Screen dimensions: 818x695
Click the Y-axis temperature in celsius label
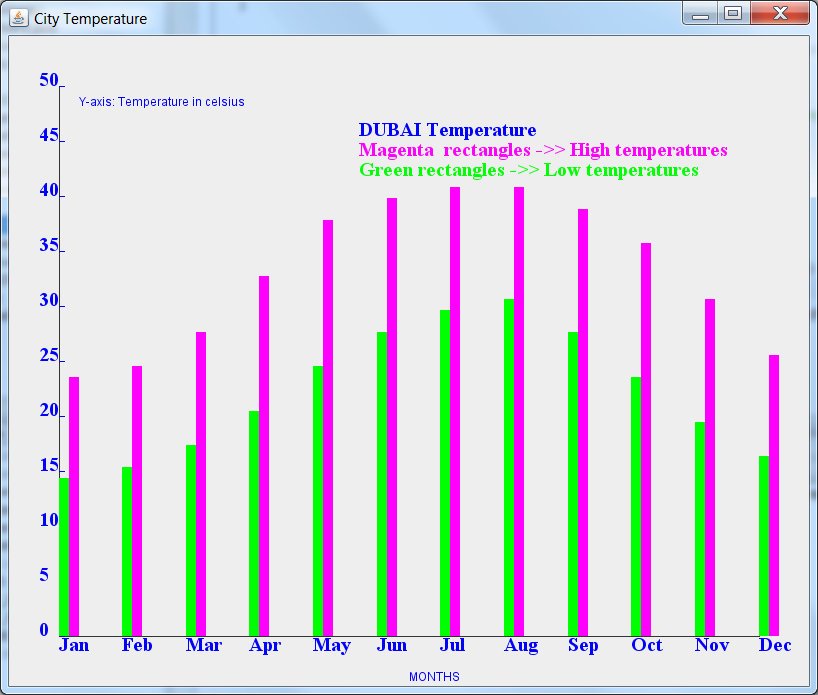[x=161, y=102]
